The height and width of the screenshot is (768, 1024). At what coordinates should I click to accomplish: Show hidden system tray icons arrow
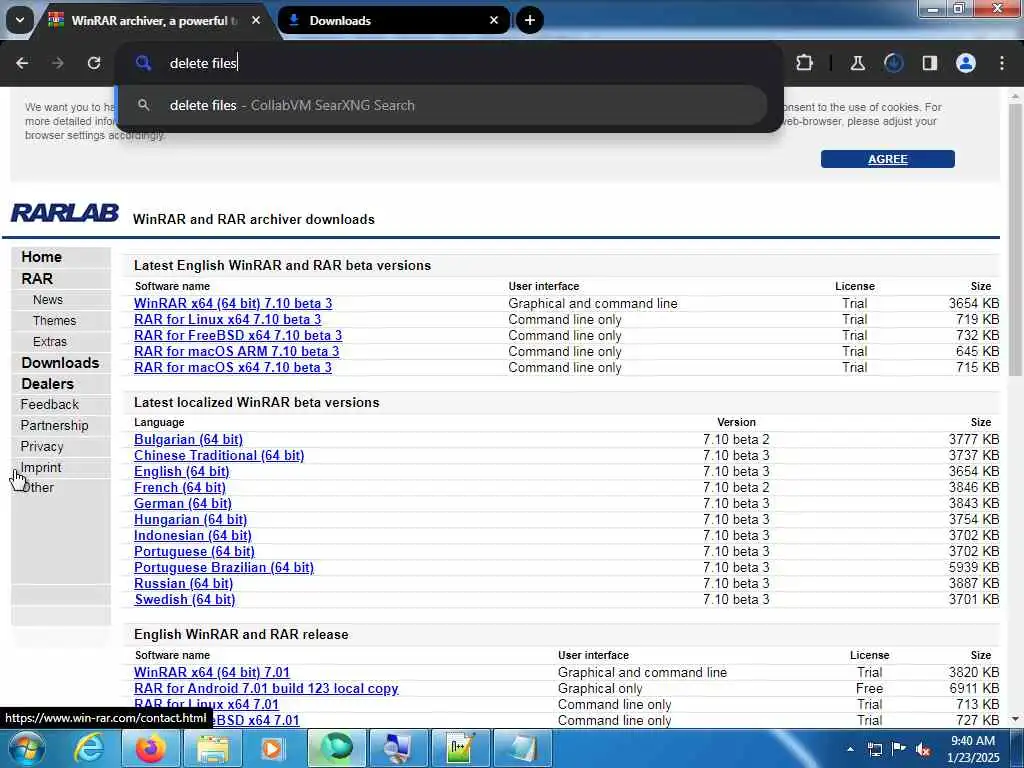coord(850,748)
